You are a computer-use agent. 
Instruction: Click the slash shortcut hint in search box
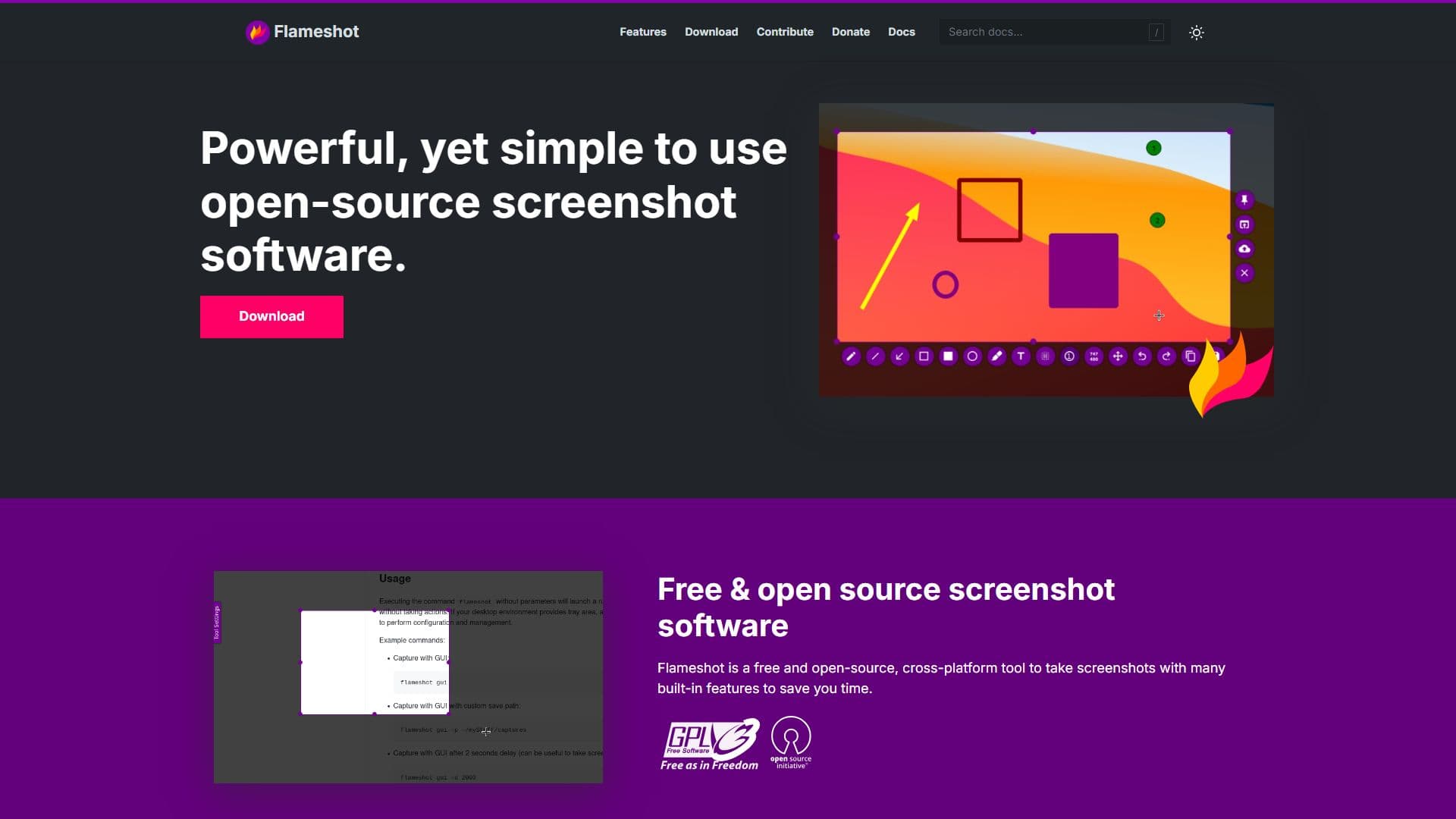click(x=1156, y=32)
